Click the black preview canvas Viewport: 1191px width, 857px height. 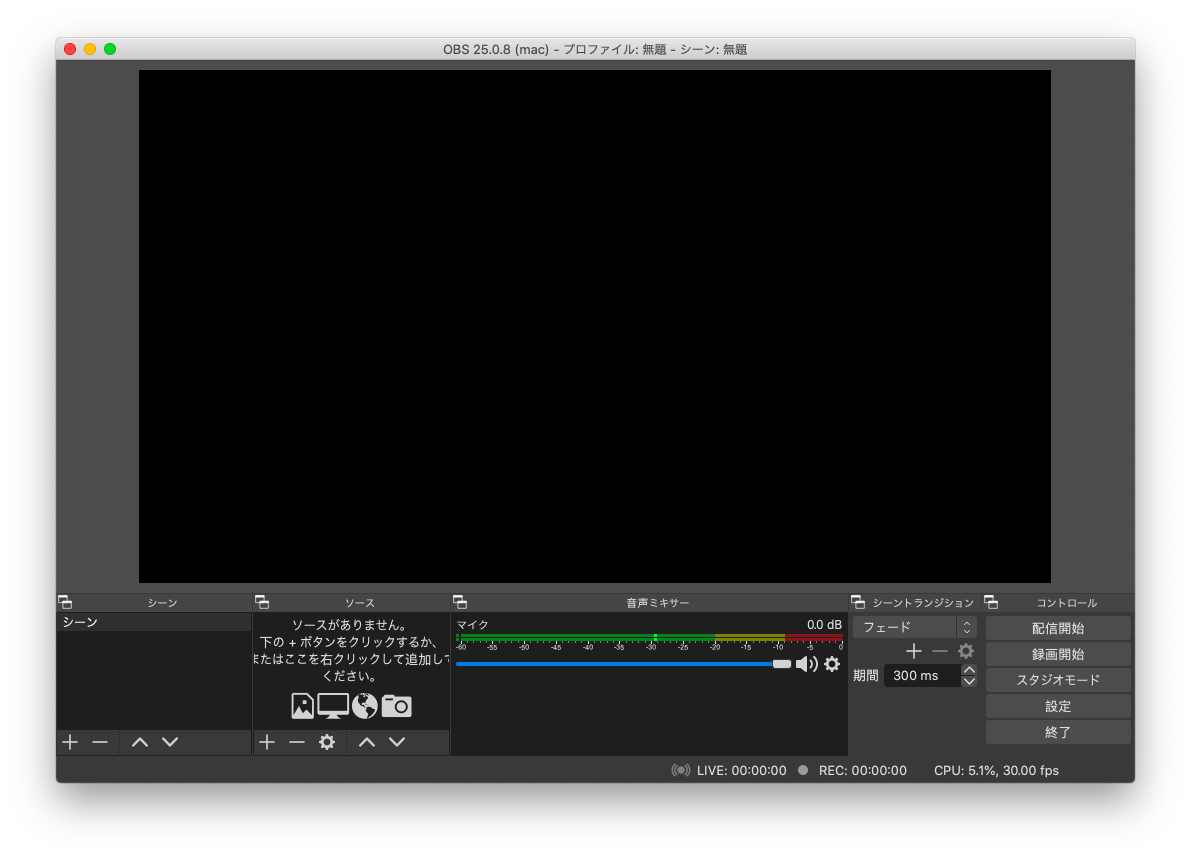point(595,327)
